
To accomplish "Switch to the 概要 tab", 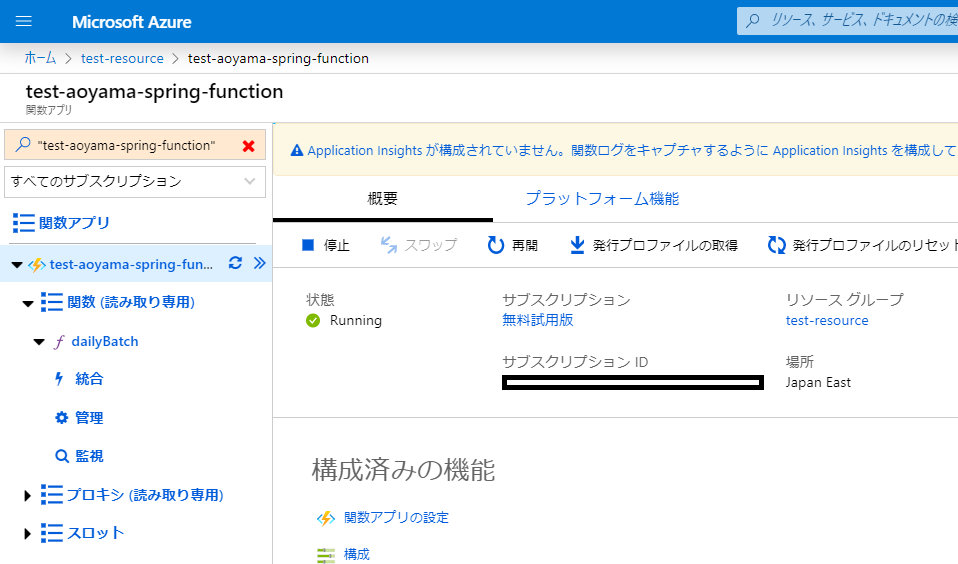I will point(382,199).
